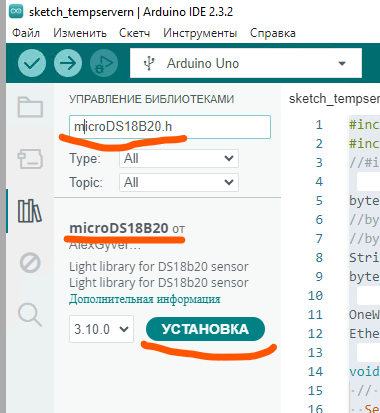Click line number 8 in editor gutter
This screenshot has width=380, height=413.
(319, 258)
